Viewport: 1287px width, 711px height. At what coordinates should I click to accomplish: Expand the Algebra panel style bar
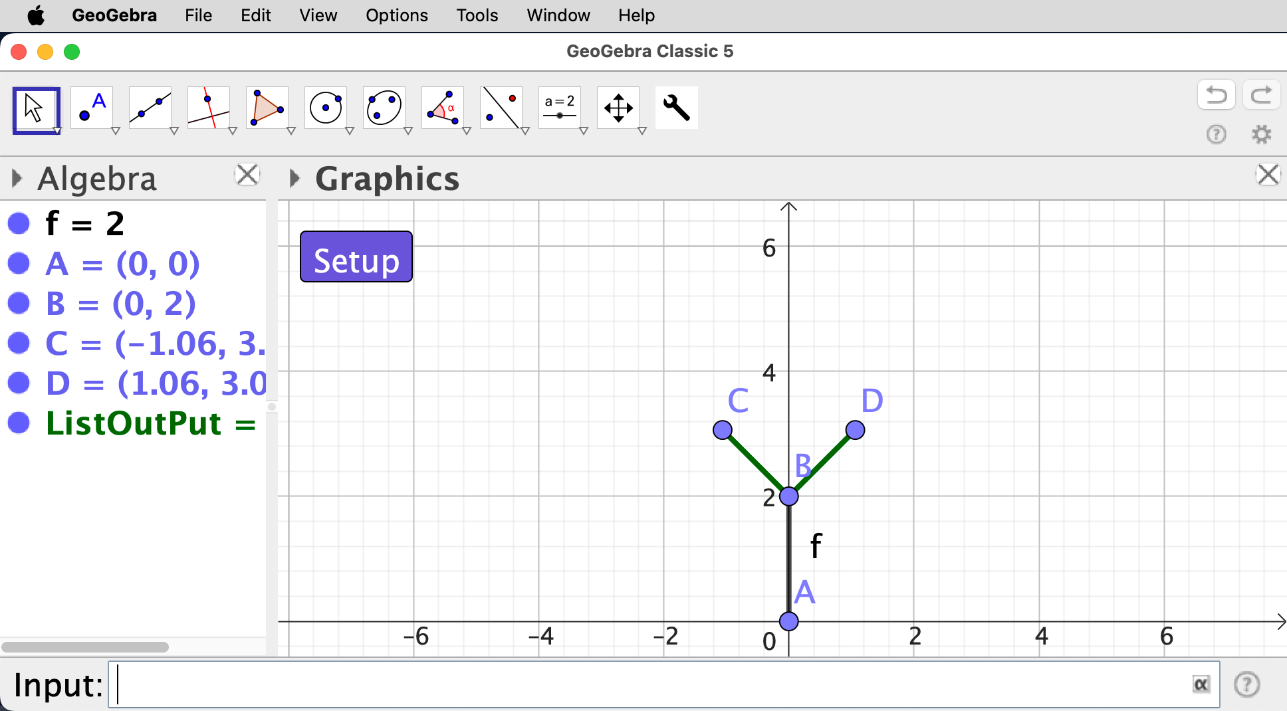pyautogui.click(x=16, y=179)
